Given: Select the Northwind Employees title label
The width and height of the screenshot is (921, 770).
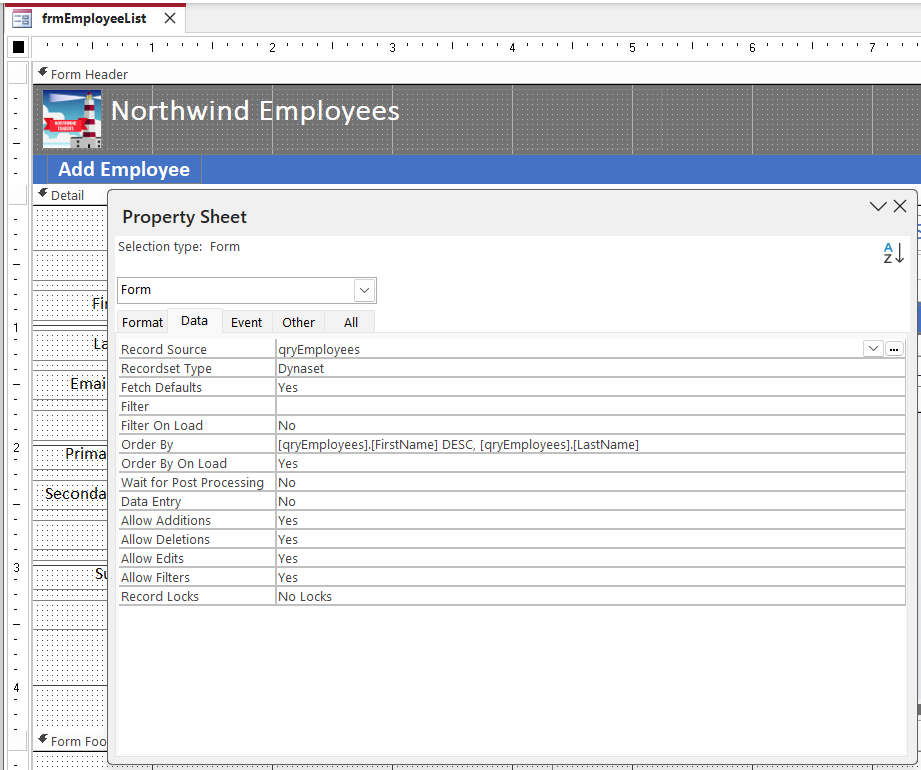Looking at the screenshot, I should coord(255,111).
